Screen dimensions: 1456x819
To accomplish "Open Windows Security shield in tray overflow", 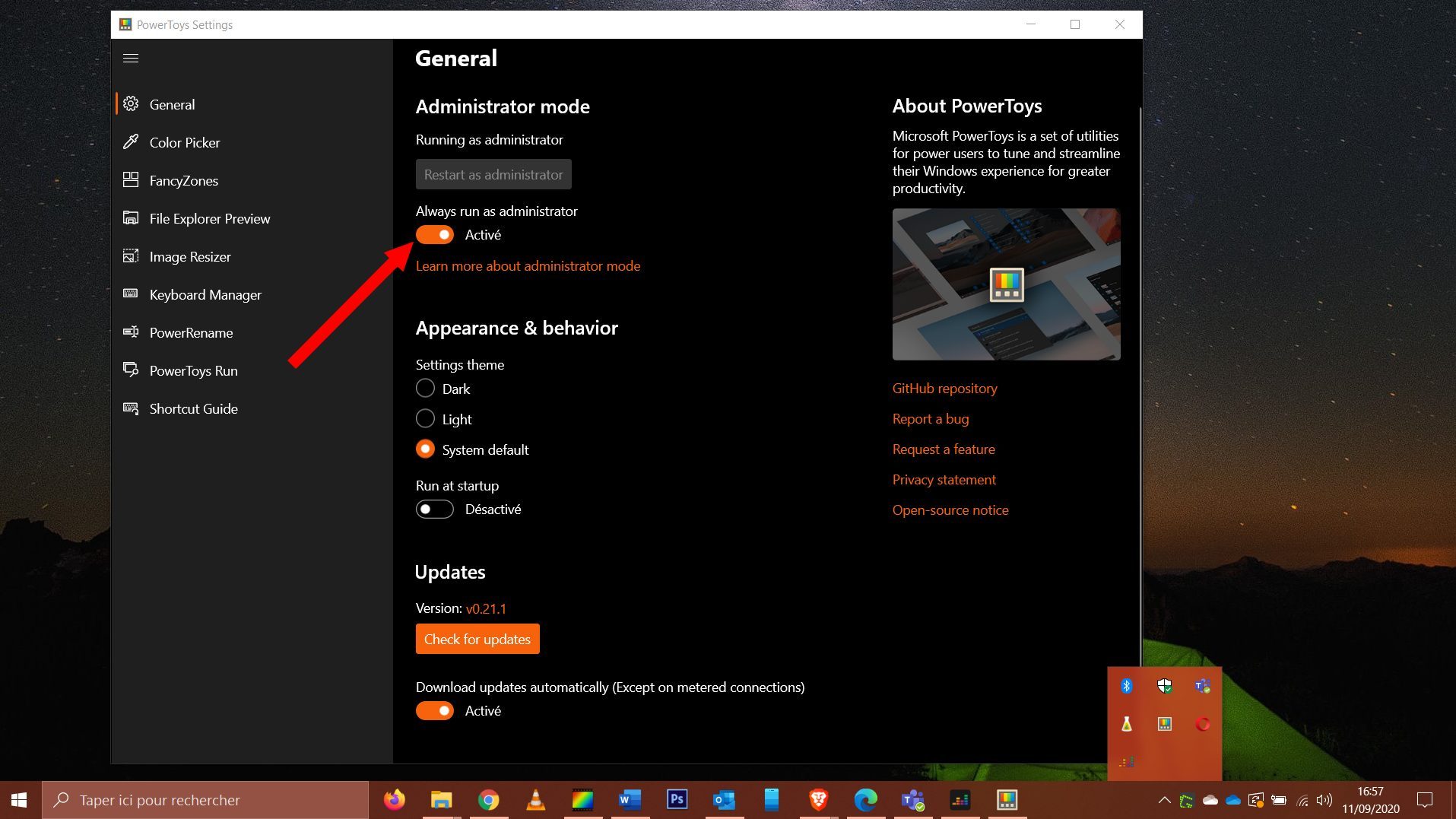I will [1165, 686].
